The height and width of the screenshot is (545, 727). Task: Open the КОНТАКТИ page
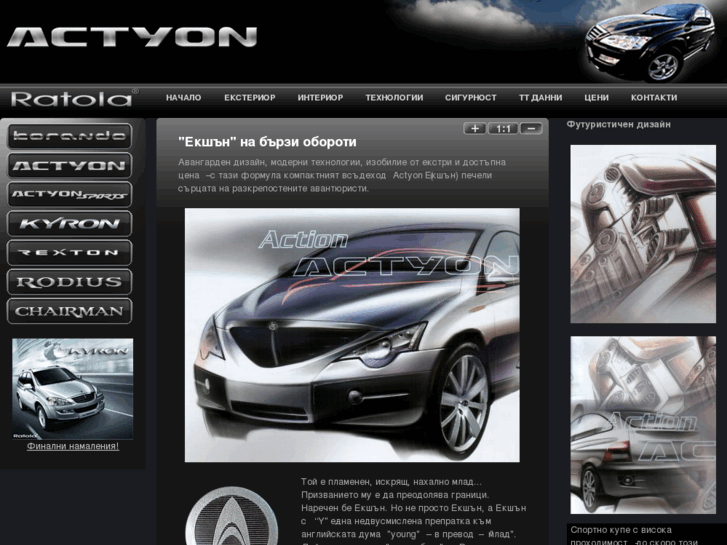tap(654, 98)
